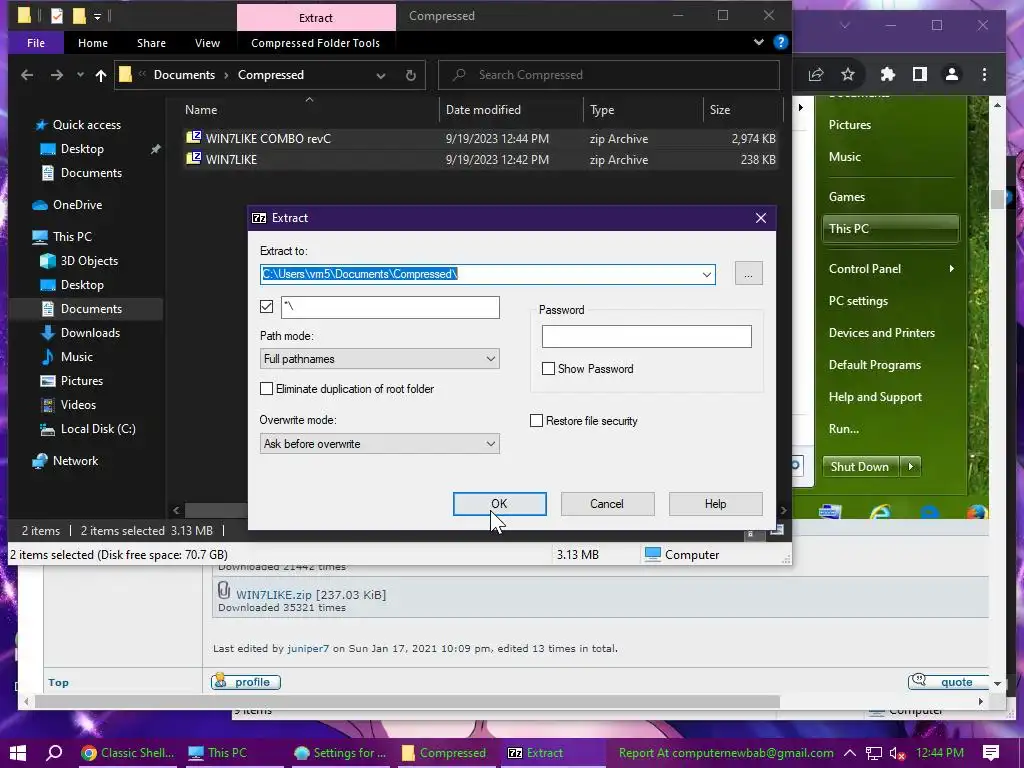Click the subfolder name text field
This screenshot has height=768, width=1024.
coord(391,307)
